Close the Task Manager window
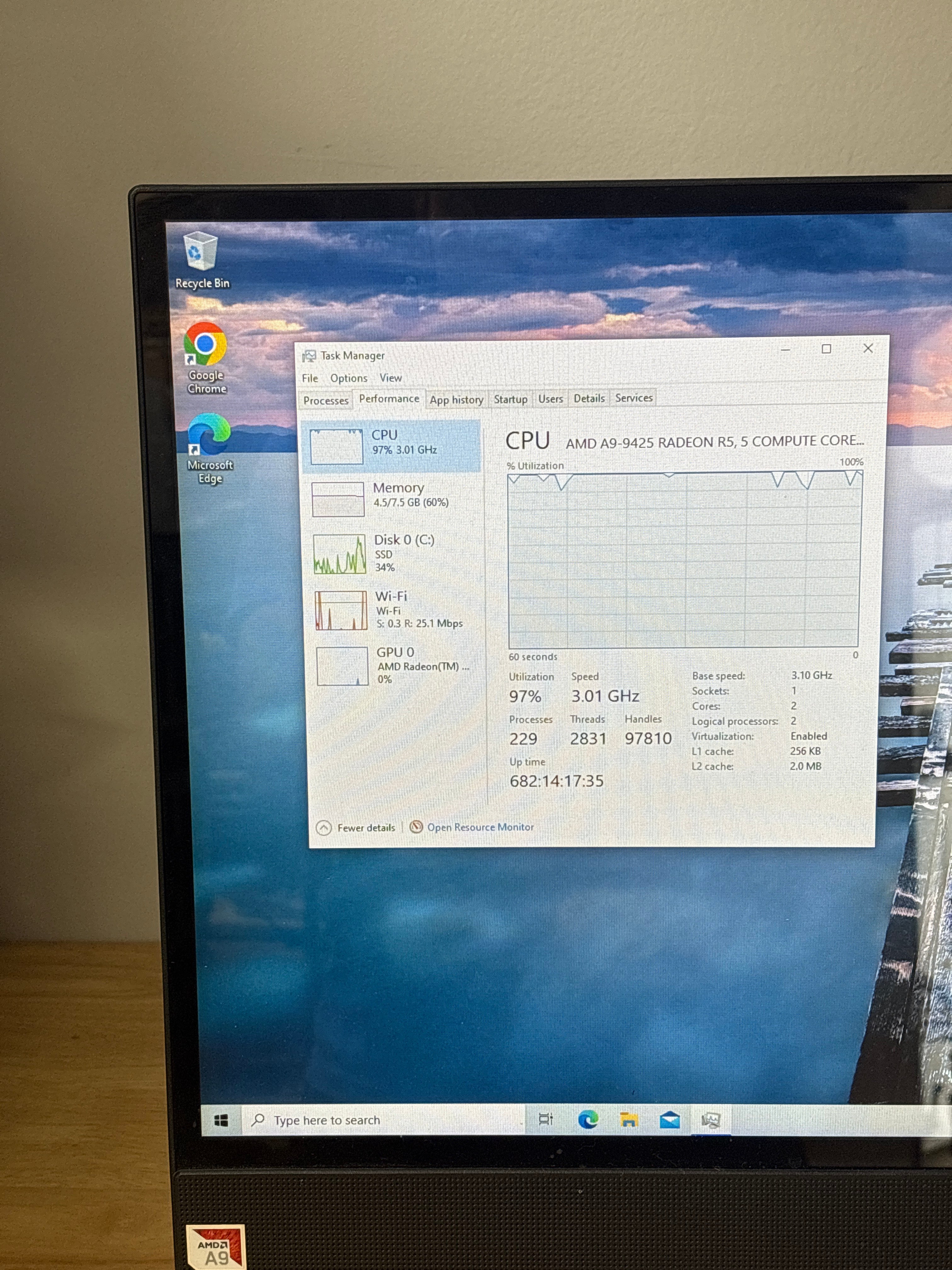 [x=868, y=348]
